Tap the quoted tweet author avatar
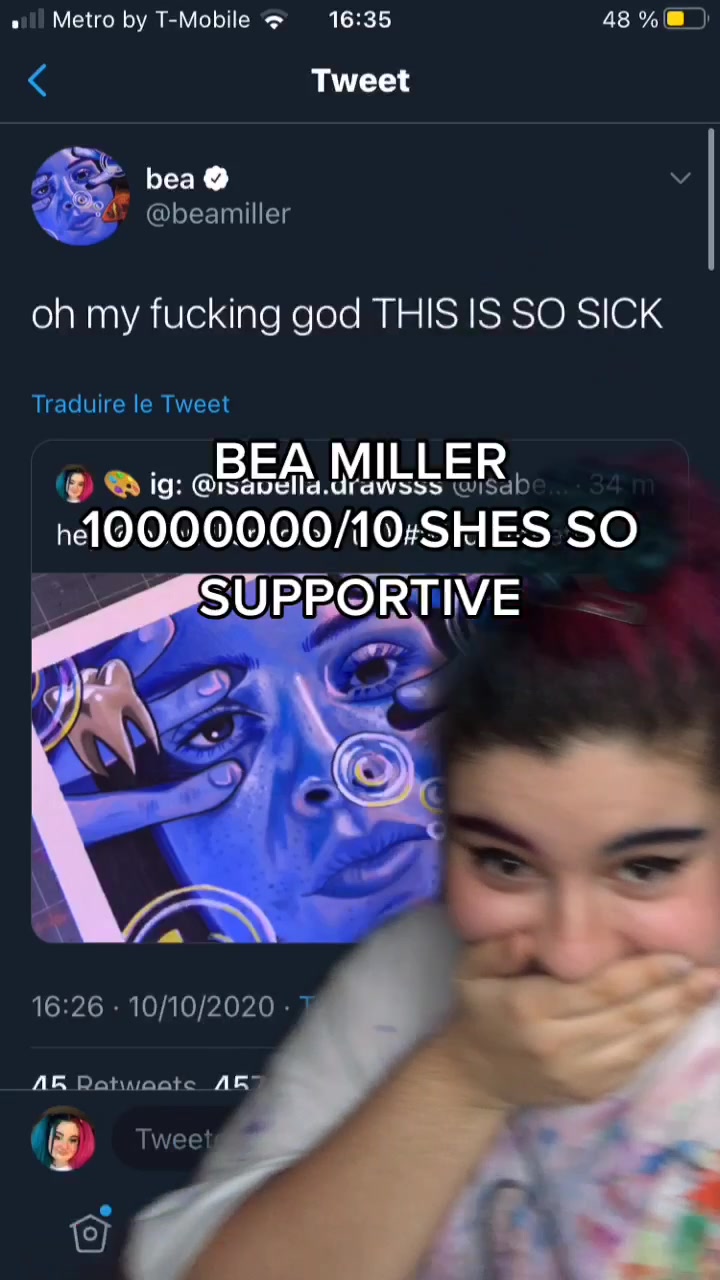Viewport: 720px width, 1280px height. click(75, 485)
